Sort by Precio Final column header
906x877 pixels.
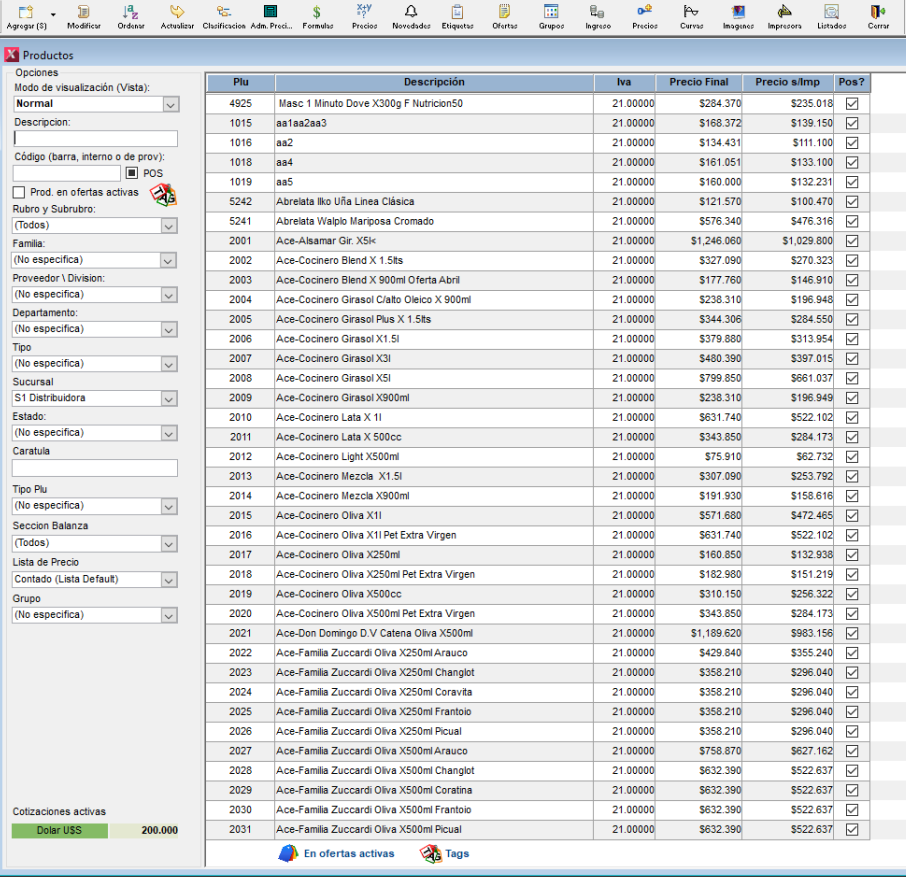pos(699,82)
